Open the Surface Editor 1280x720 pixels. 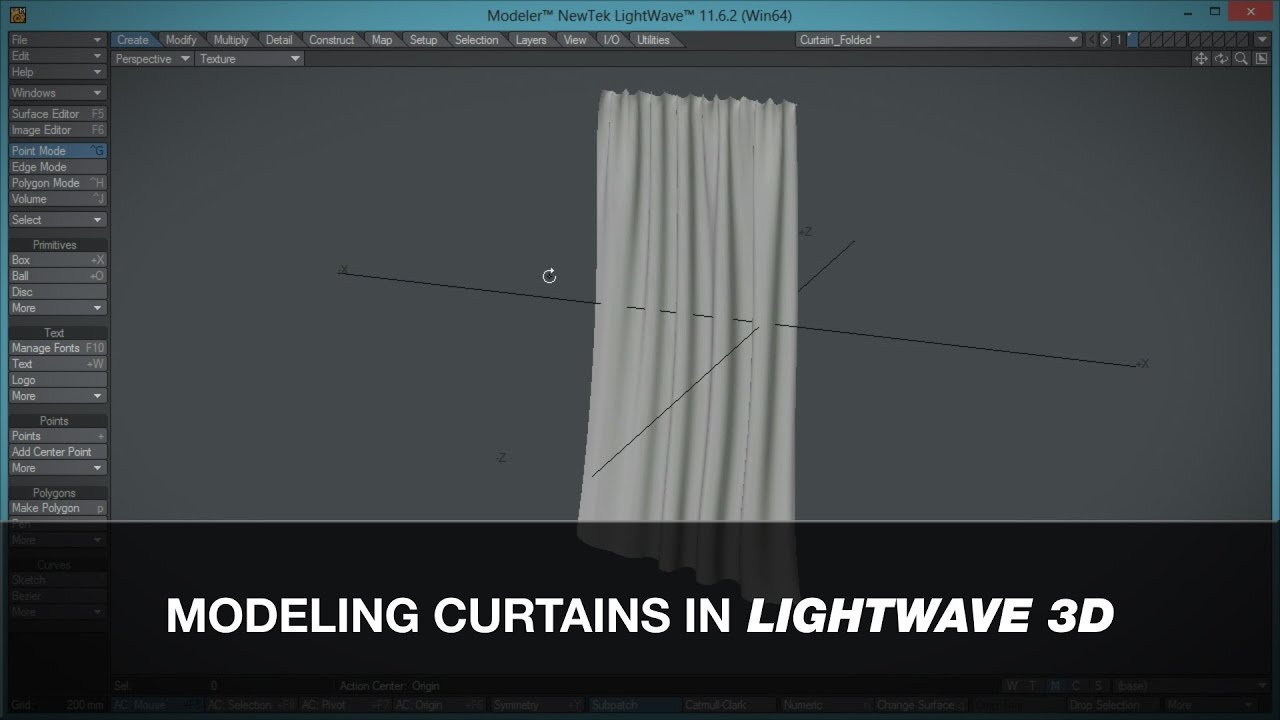pos(57,114)
